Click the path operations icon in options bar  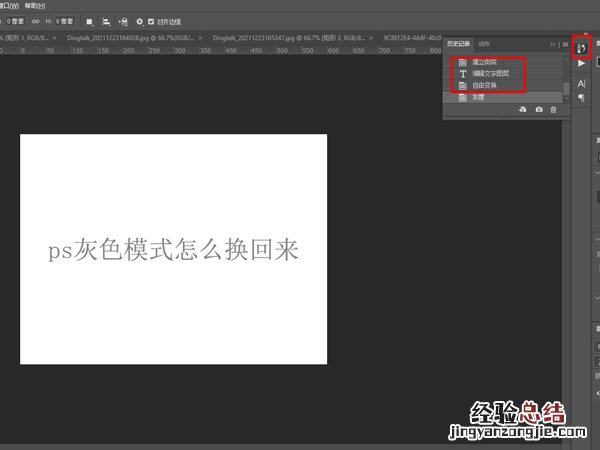coord(89,21)
